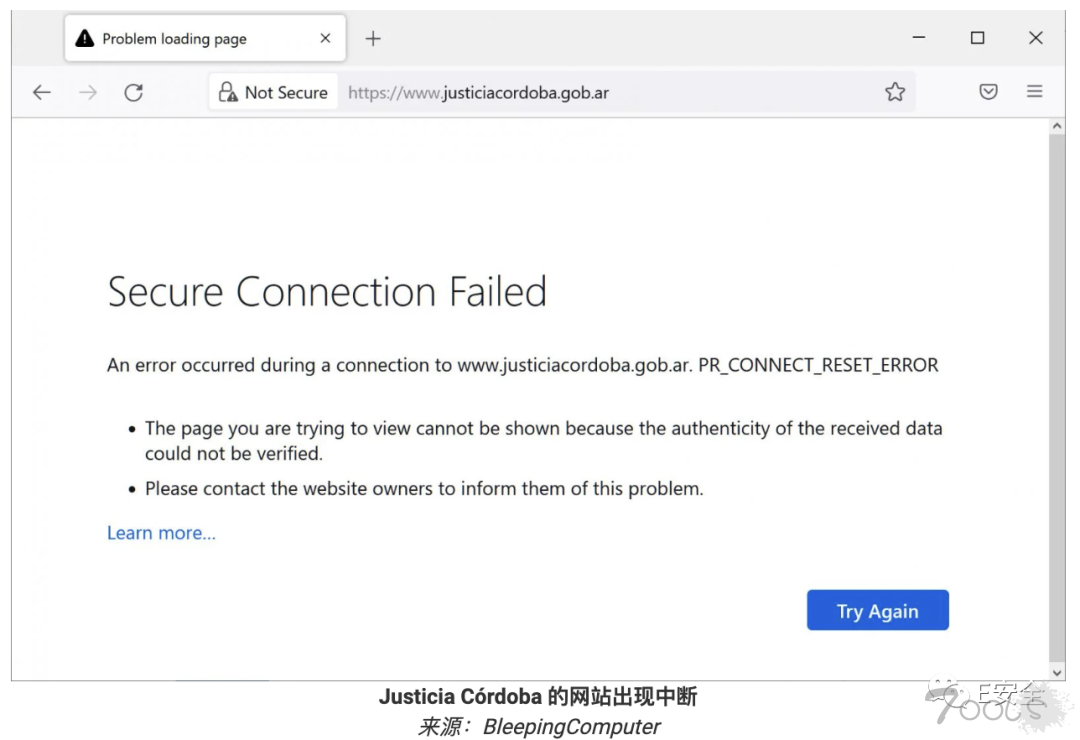Viewport: 1080px width, 740px height.
Task: Open the Learn more link
Action: pos(161,533)
